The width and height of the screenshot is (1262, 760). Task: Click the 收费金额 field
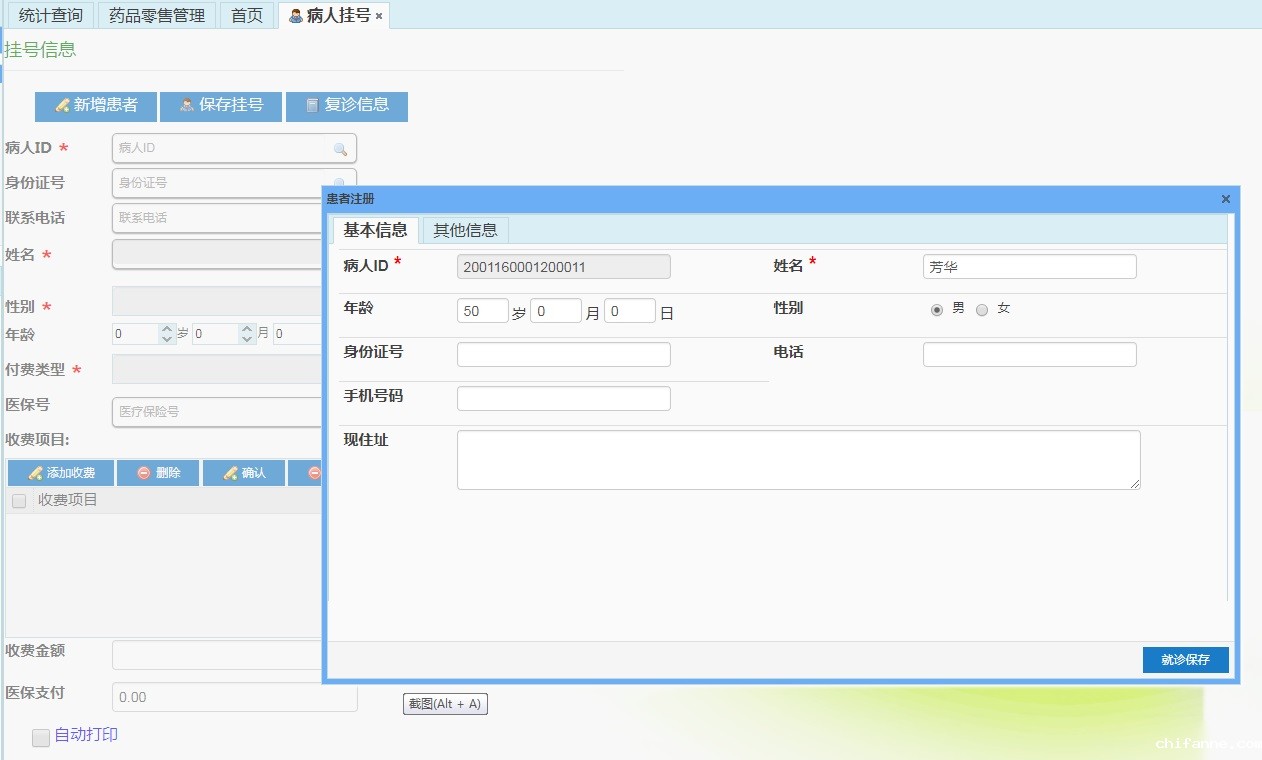coord(217,655)
